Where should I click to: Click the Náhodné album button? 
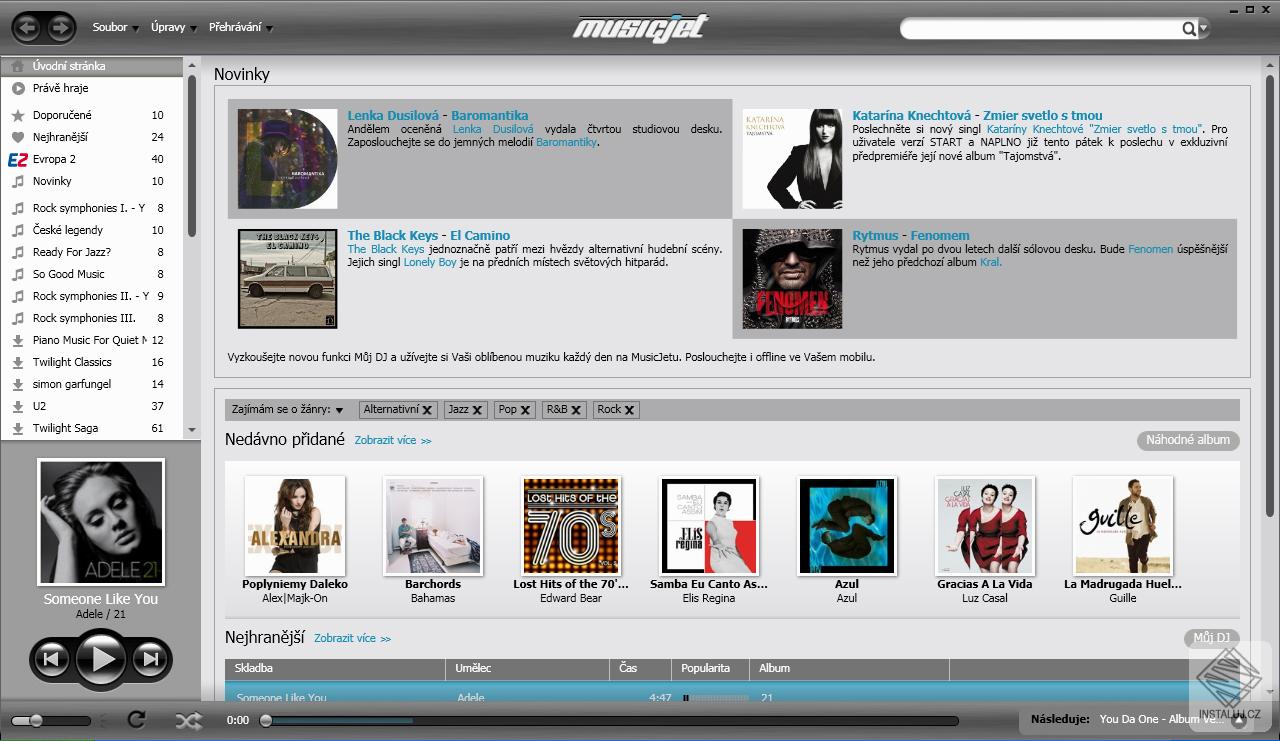point(1188,439)
